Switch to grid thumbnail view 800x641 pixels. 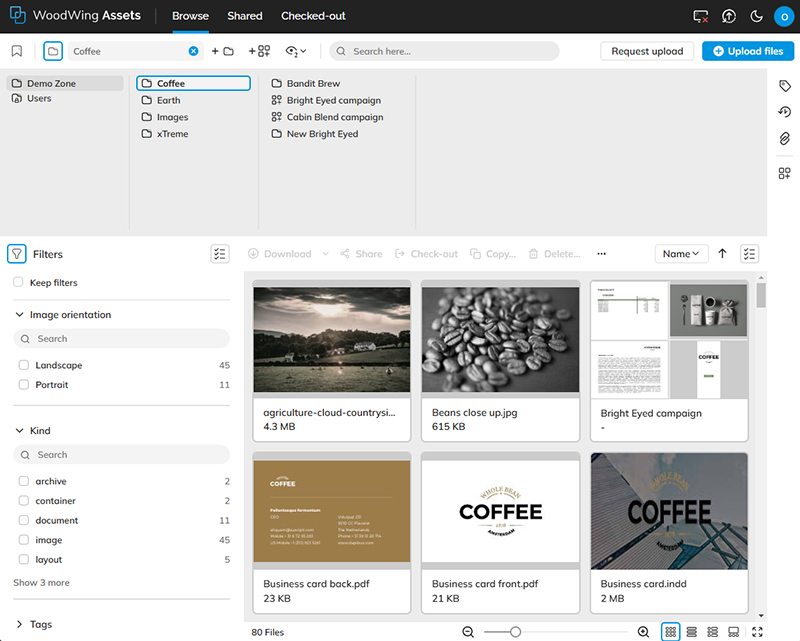[671, 632]
